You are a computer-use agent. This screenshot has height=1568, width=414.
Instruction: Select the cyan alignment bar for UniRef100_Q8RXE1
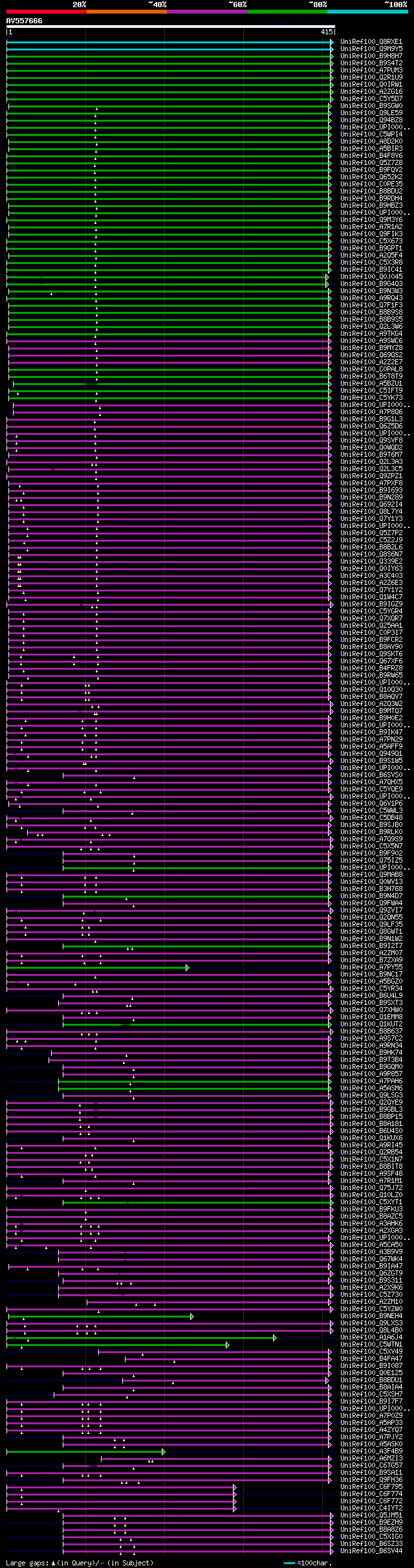pyautogui.click(x=169, y=42)
